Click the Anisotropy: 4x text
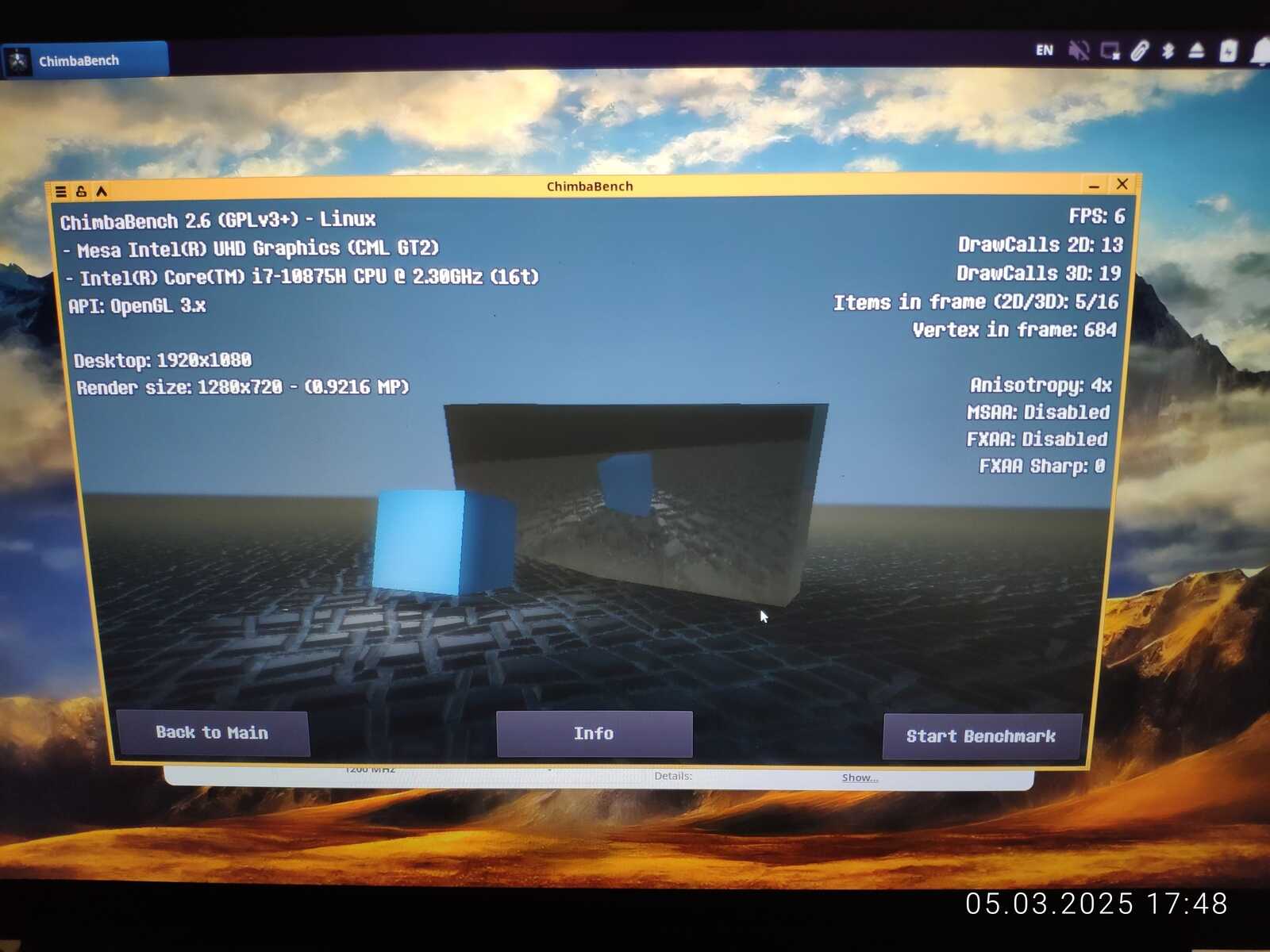The height and width of the screenshot is (952, 1270). click(1041, 386)
